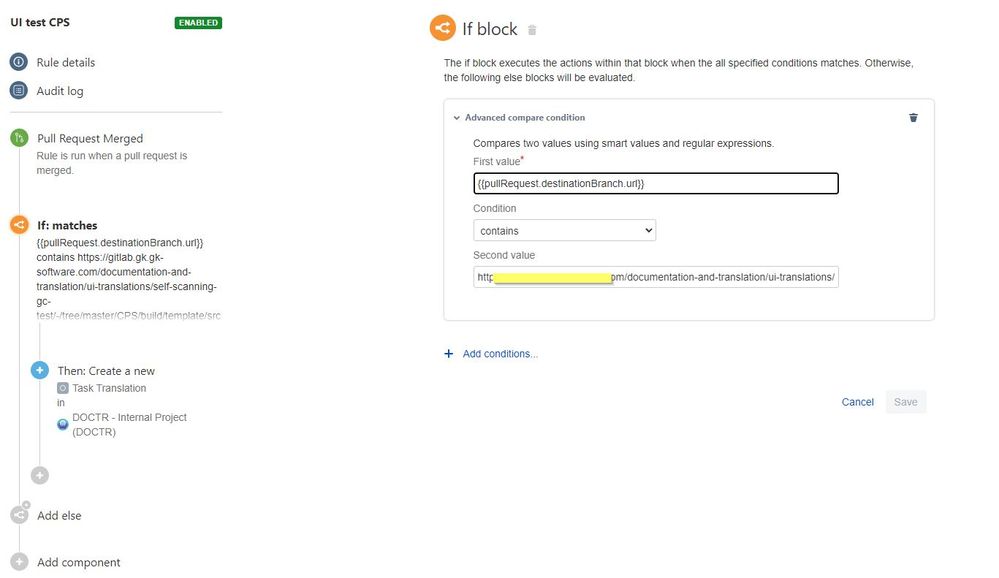Open Rule details in sidebar

click(x=66, y=62)
